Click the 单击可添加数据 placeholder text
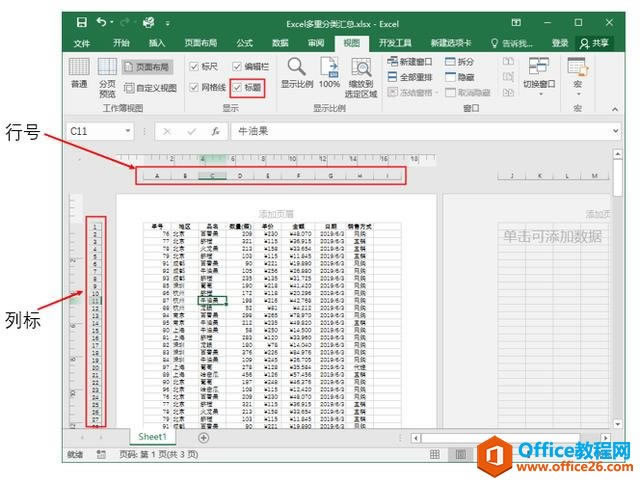 [x=552, y=236]
